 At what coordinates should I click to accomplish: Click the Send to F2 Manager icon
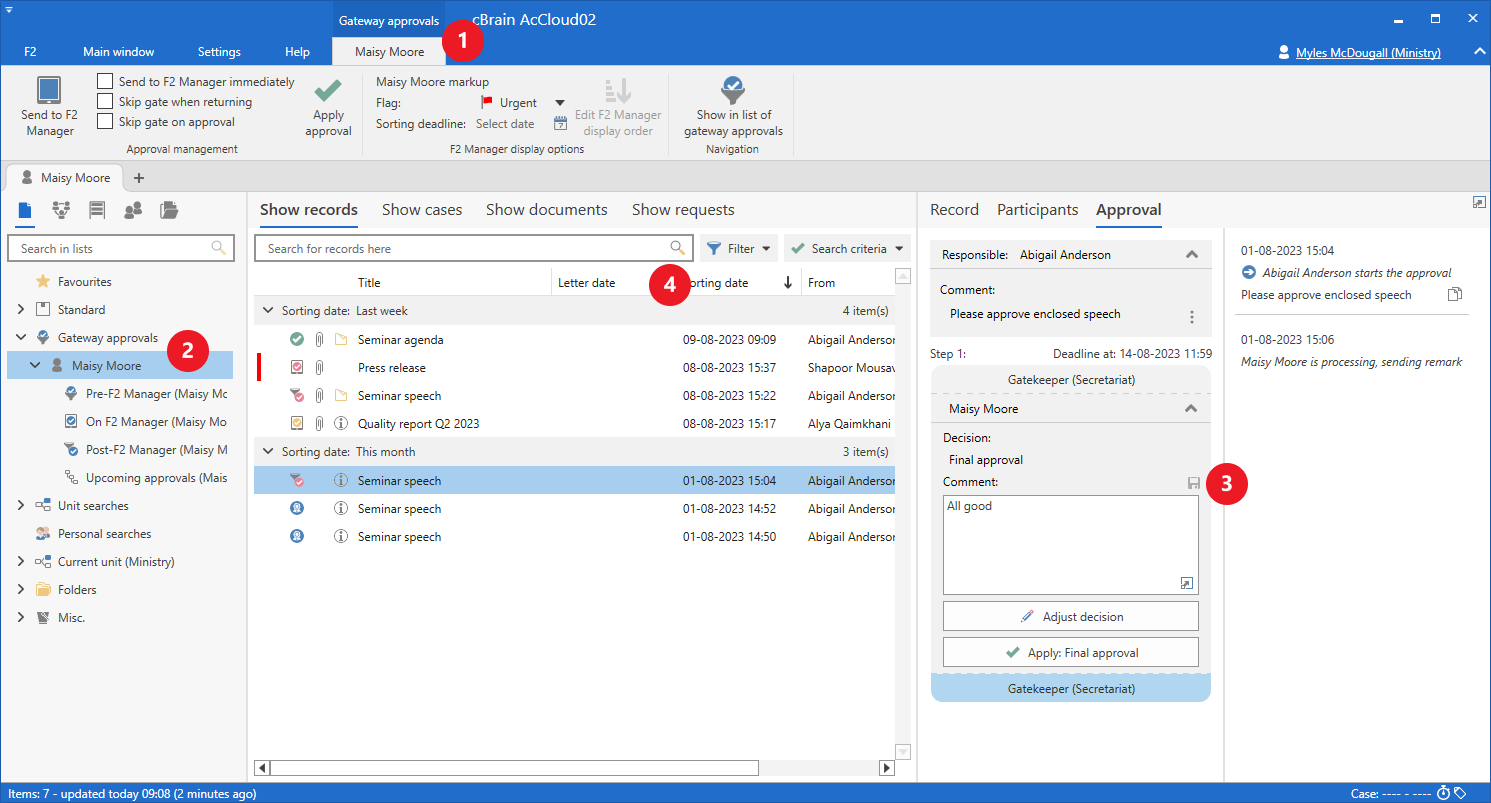49,90
